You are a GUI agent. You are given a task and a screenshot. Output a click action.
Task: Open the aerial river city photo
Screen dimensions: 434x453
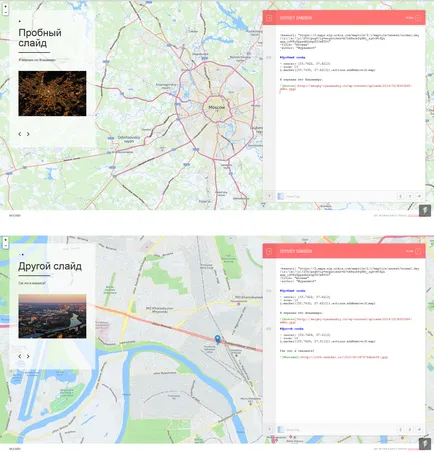click(52, 316)
